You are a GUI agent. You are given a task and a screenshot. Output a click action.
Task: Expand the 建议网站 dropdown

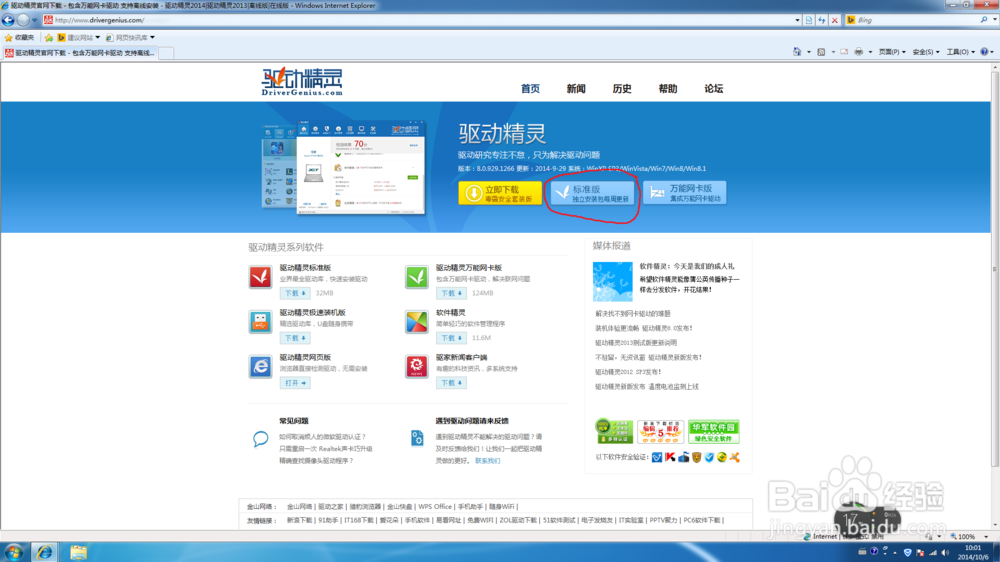98,38
